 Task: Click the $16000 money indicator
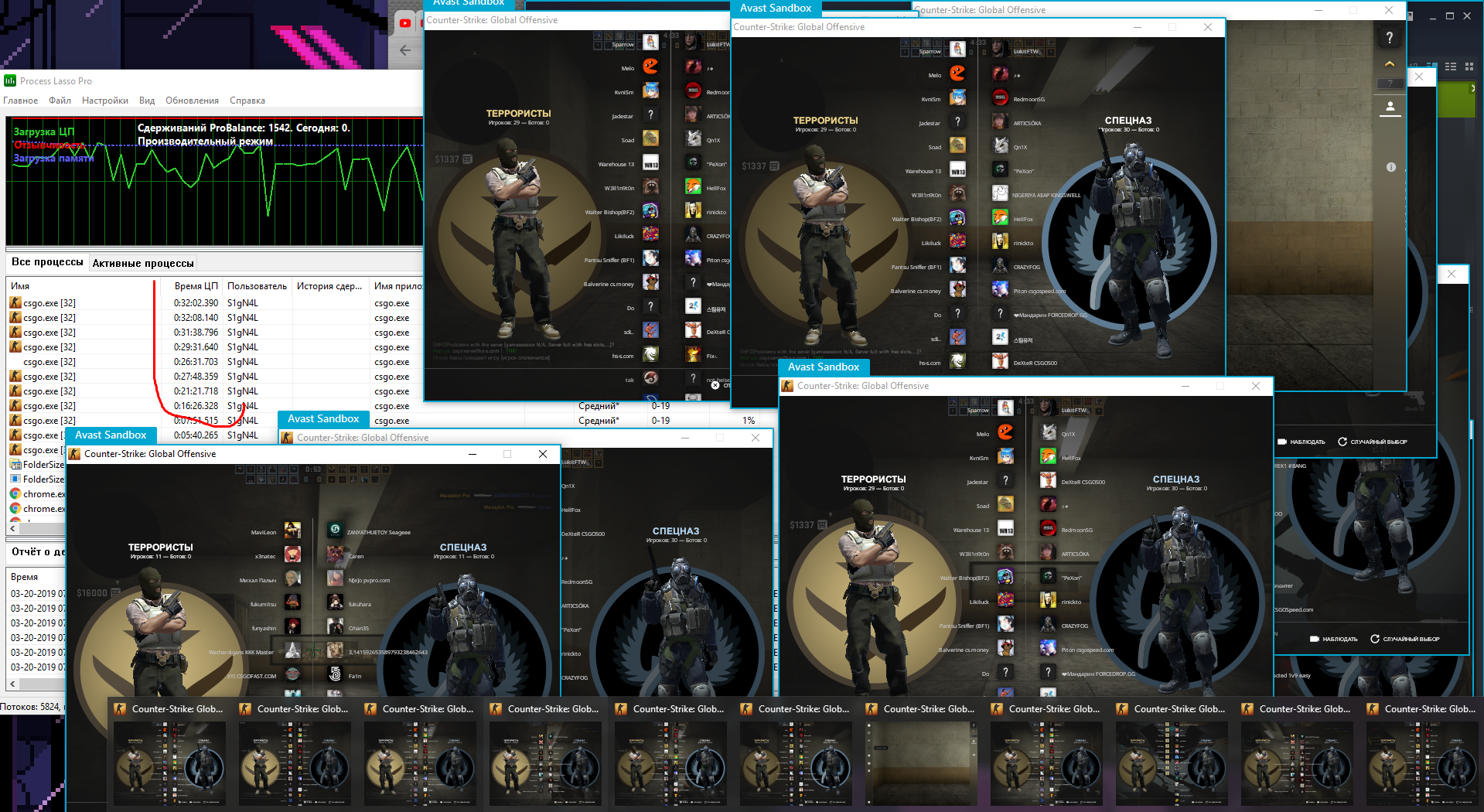(x=97, y=592)
